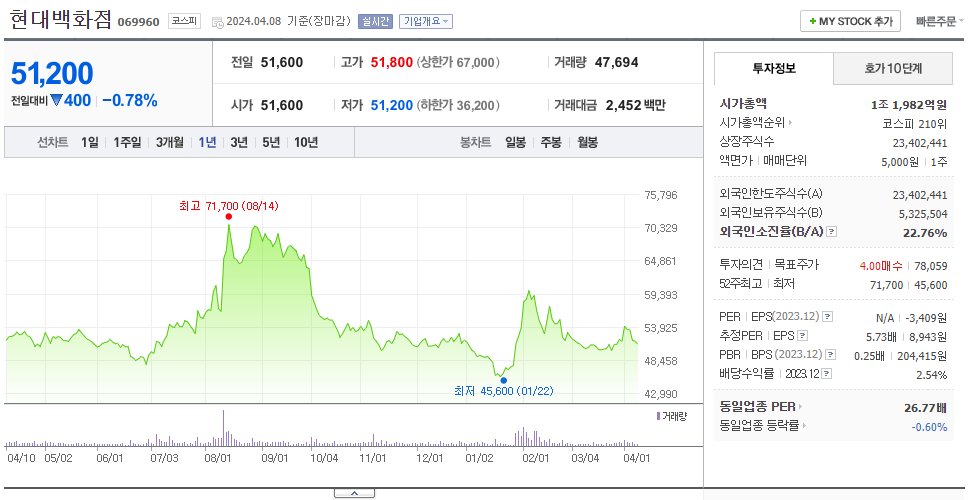Select the 1주일 line chart period
968x500 pixels.
click(127, 143)
